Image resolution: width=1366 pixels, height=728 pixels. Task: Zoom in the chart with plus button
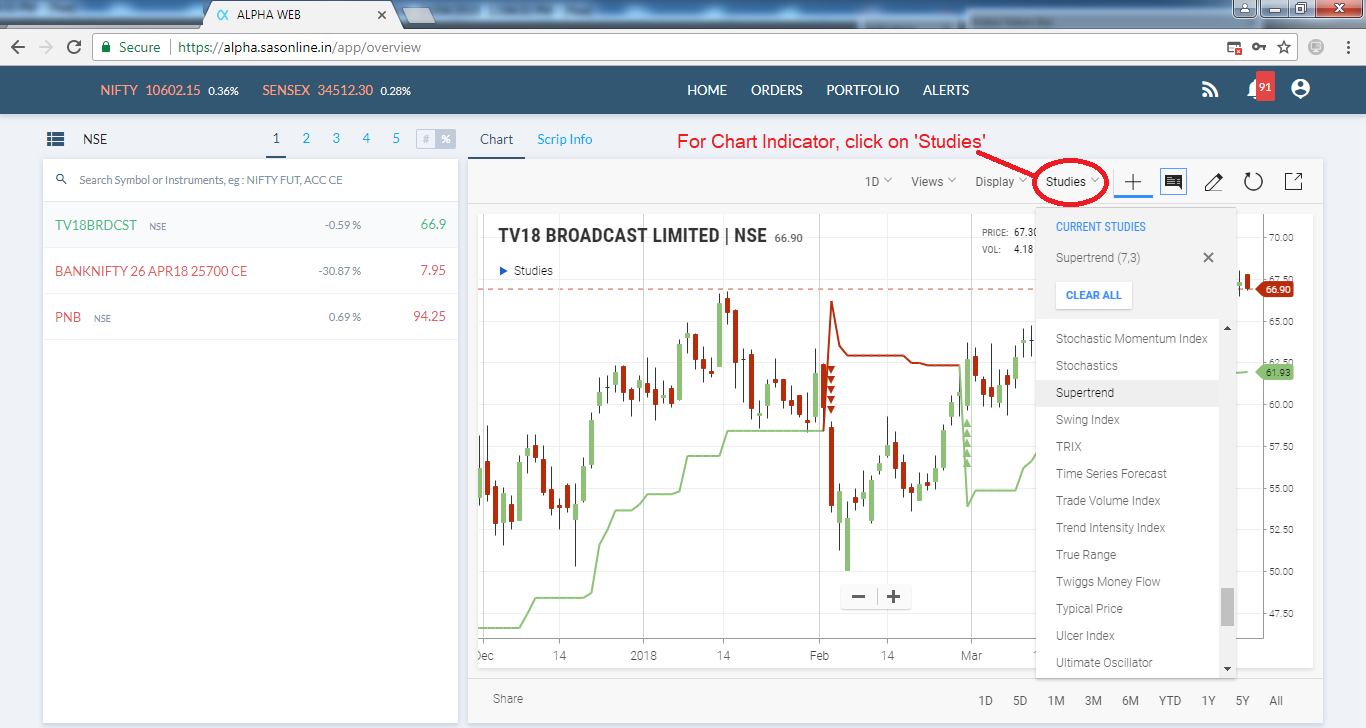tap(894, 597)
